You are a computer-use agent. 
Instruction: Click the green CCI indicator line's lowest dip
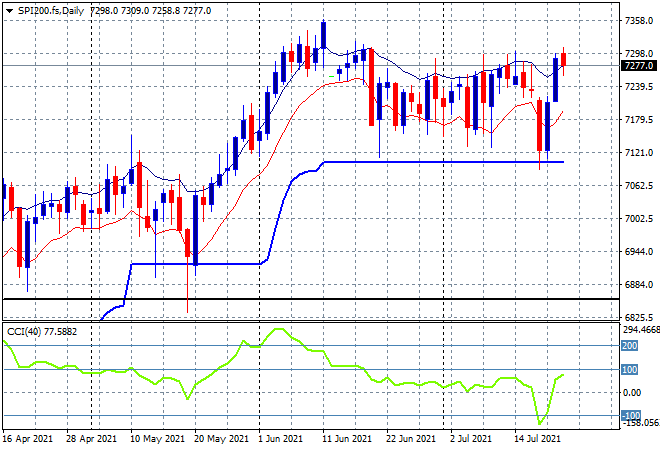pyautogui.click(x=539, y=423)
